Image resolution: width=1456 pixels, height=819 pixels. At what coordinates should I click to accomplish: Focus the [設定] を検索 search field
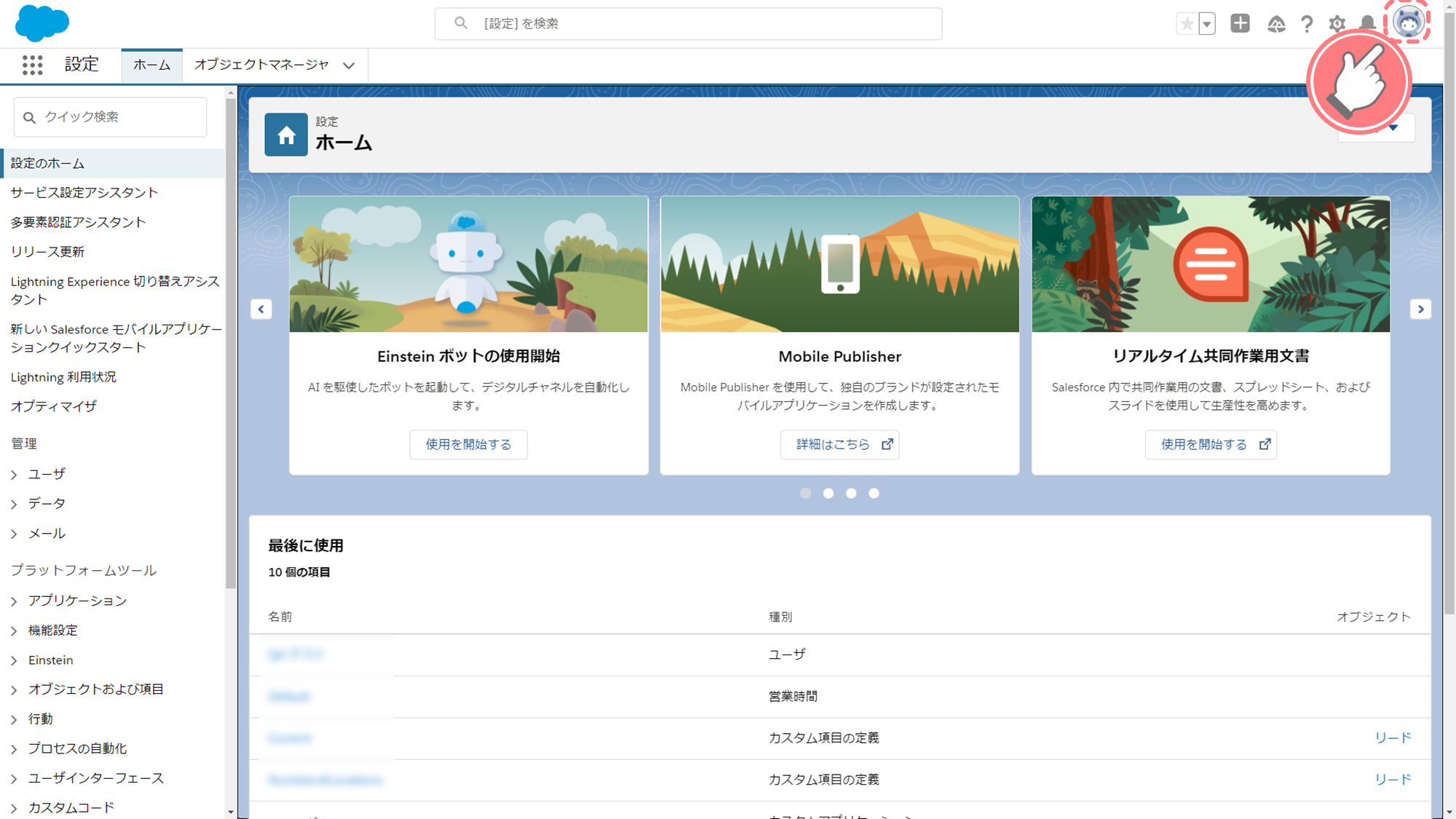688,23
